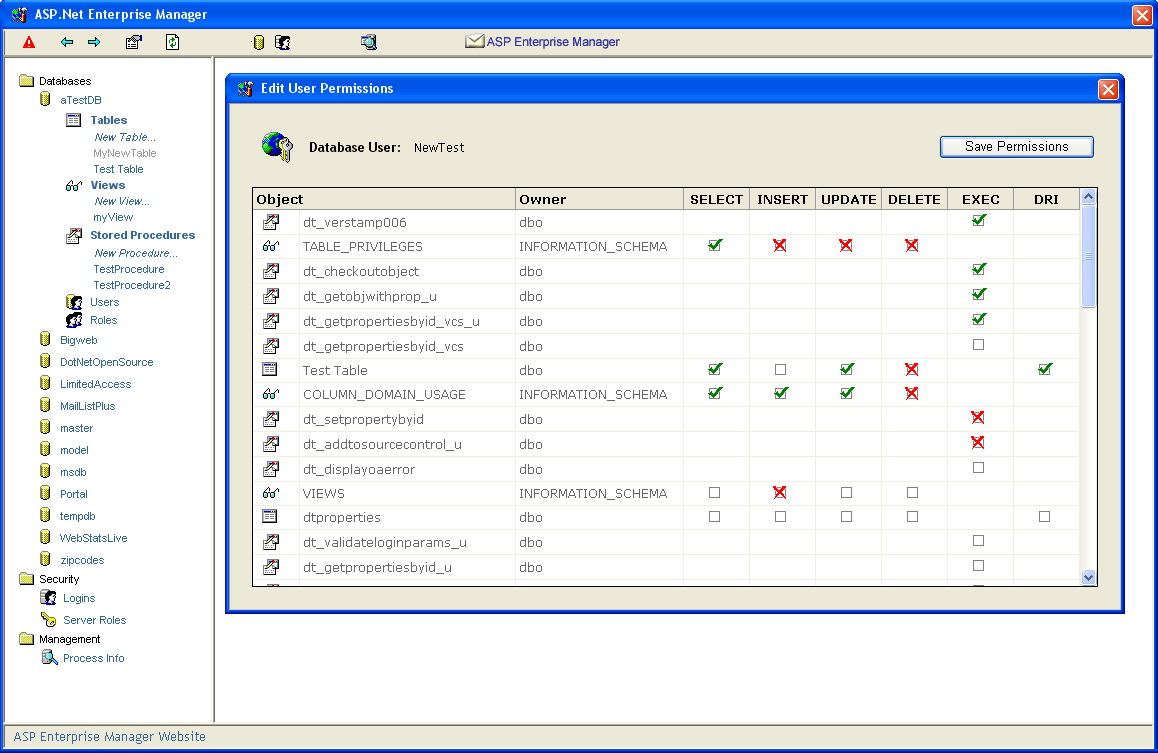Toggle SELECT checkbox for VIEWS row

point(714,493)
